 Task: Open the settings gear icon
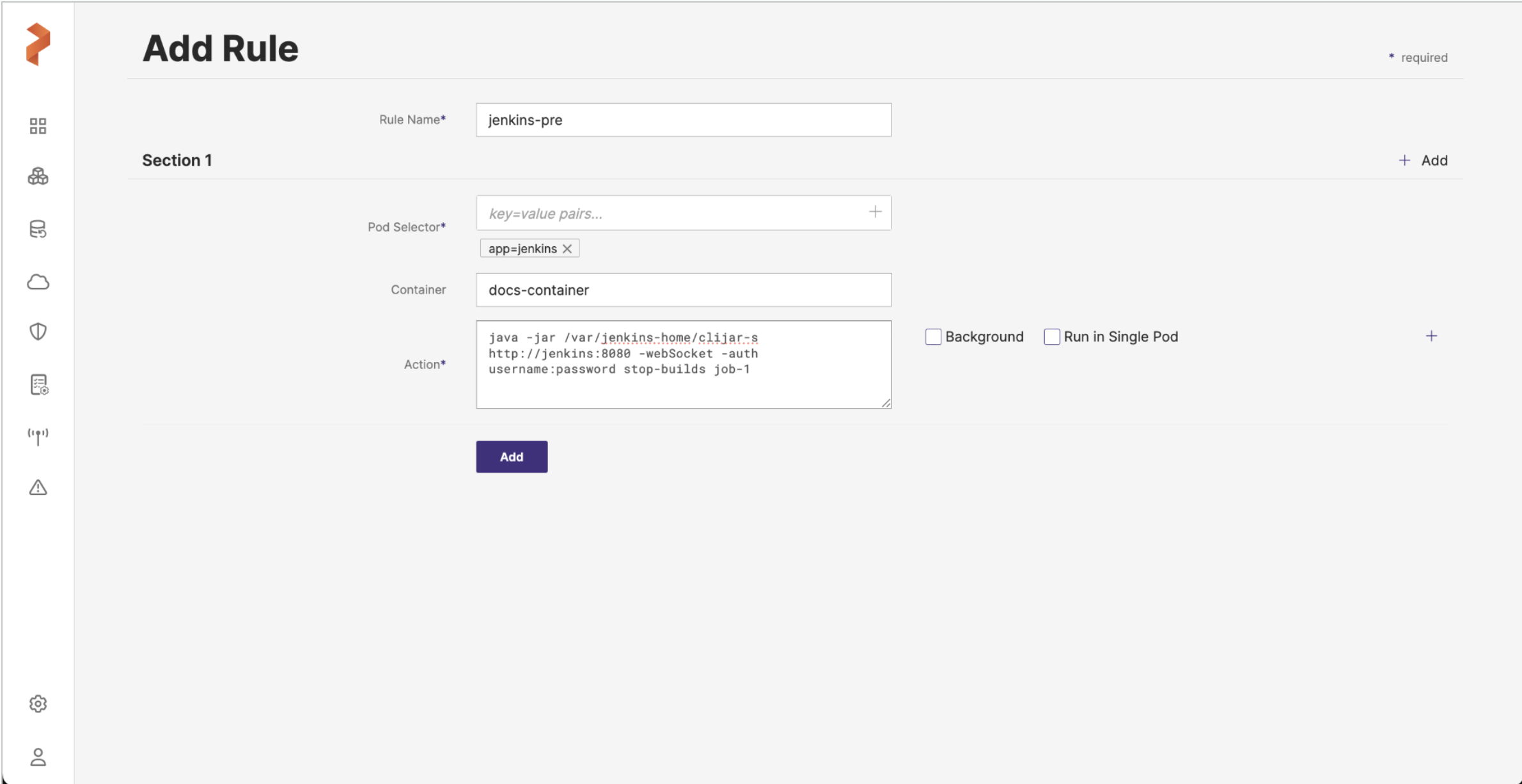(x=38, y=703)
